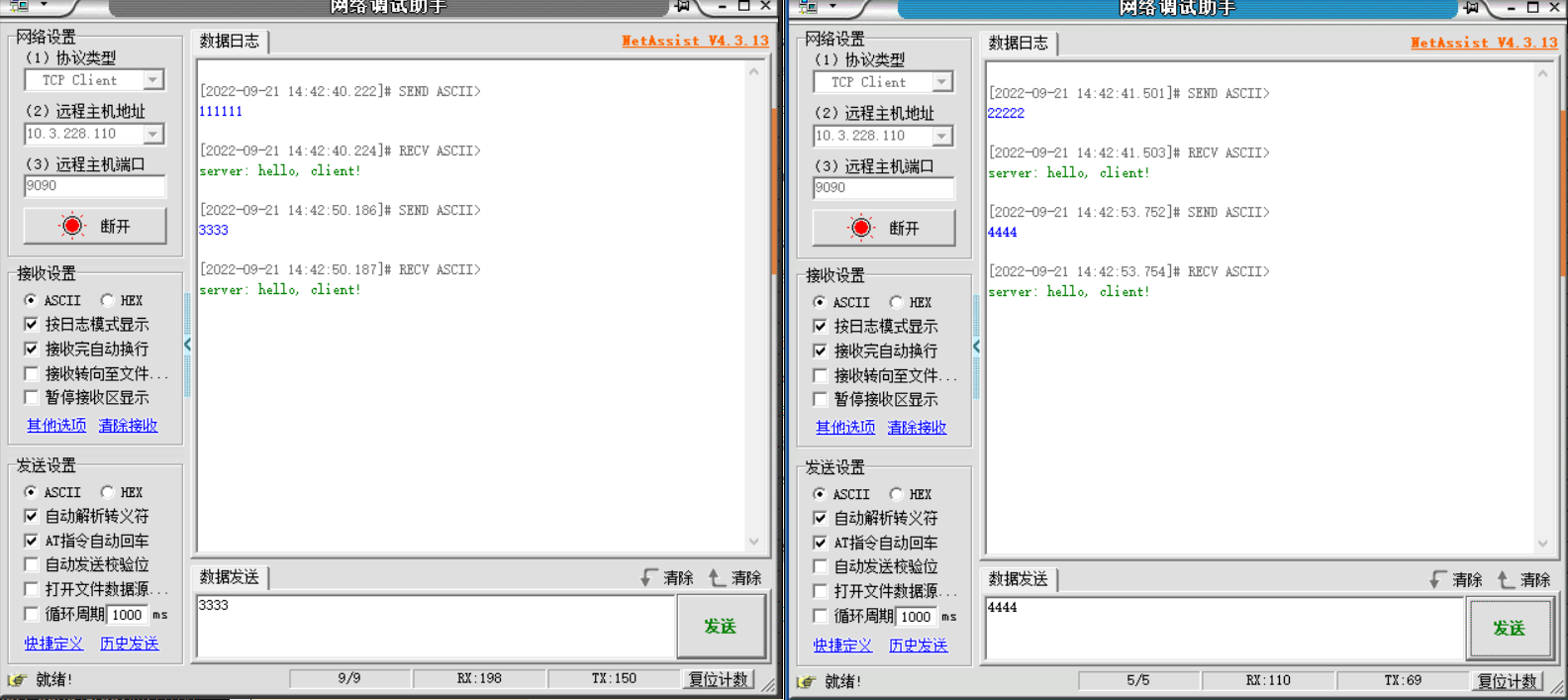Open 快捷定义 link in the RX:198 window
The width and height of the screenshot is (1568, 700).
pyautogui.click(x=53, y=644)
